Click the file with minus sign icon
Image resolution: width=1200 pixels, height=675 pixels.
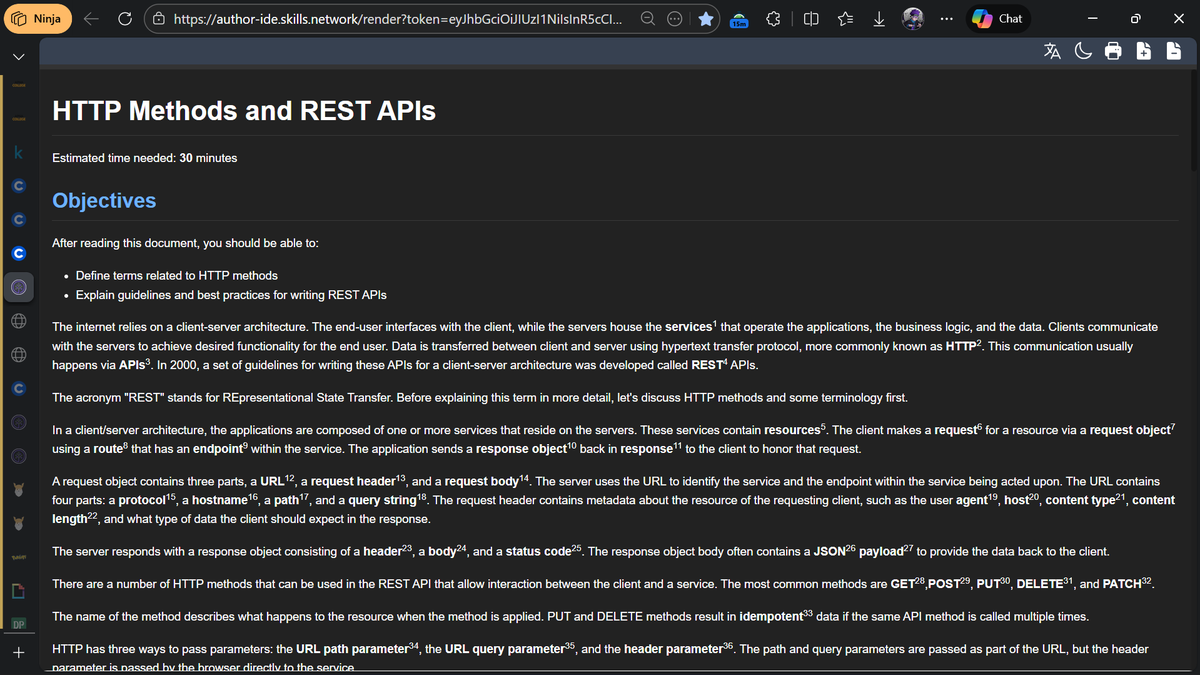click(x=1174, y=51)
